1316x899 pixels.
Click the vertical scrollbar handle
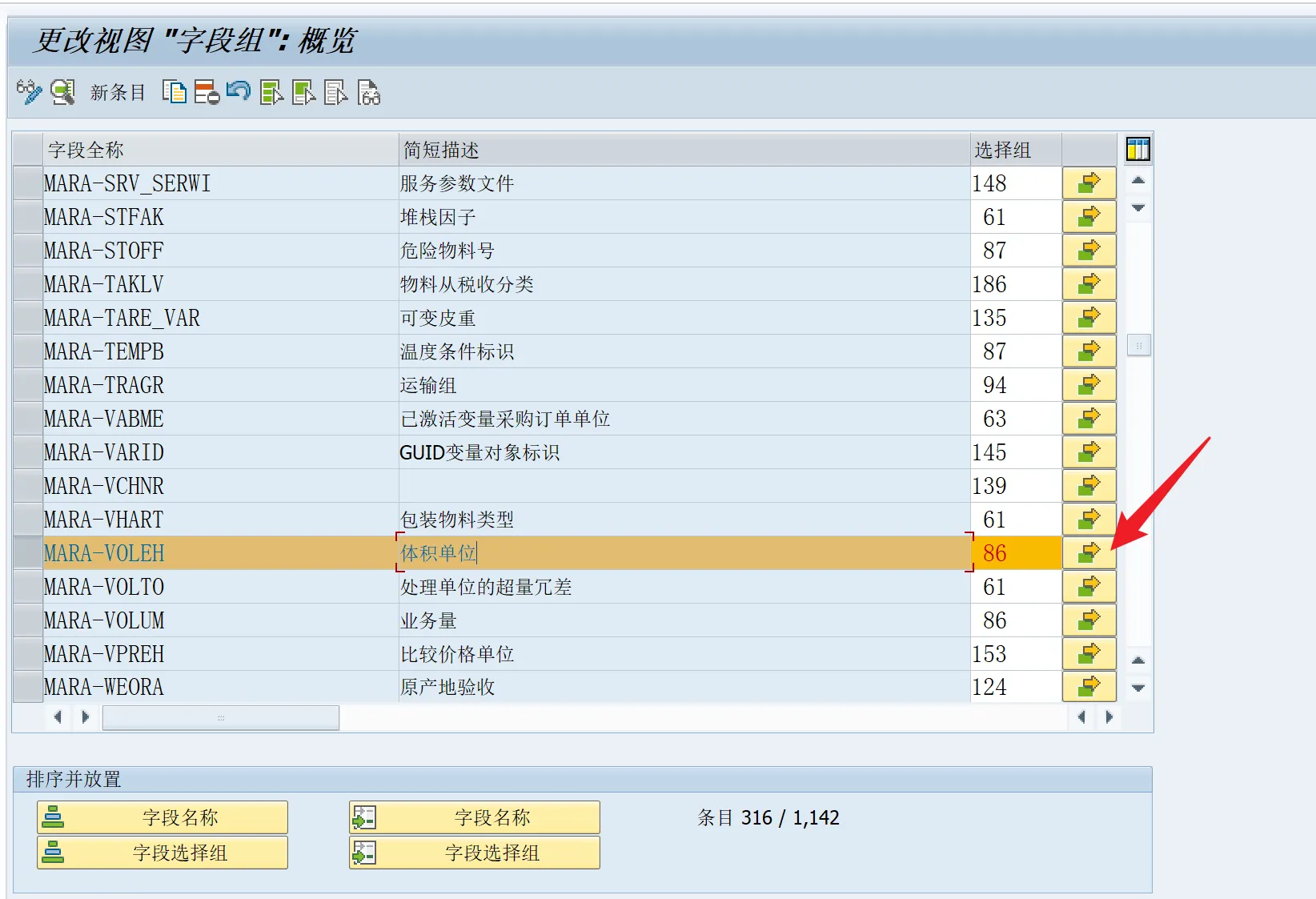coord(1138,346)
